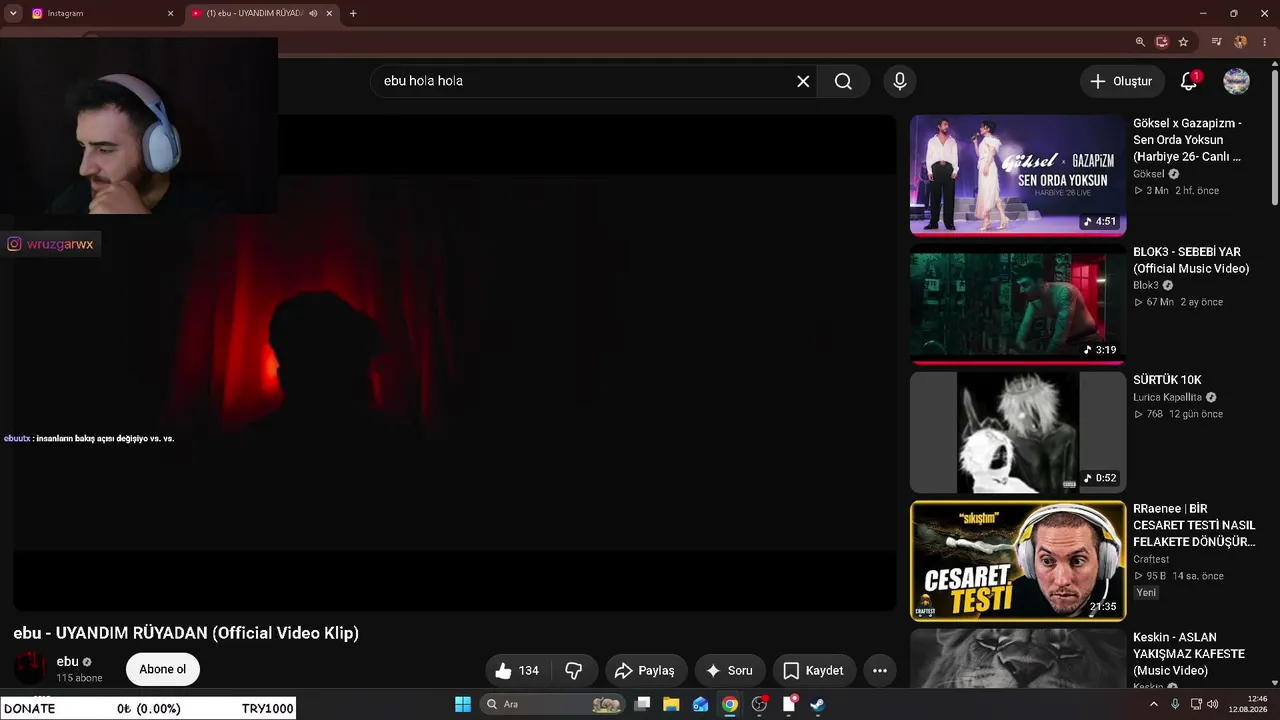
Task: Open File Explorer from the taskbar
Action: pyautogui.click(x=671, y=704)
